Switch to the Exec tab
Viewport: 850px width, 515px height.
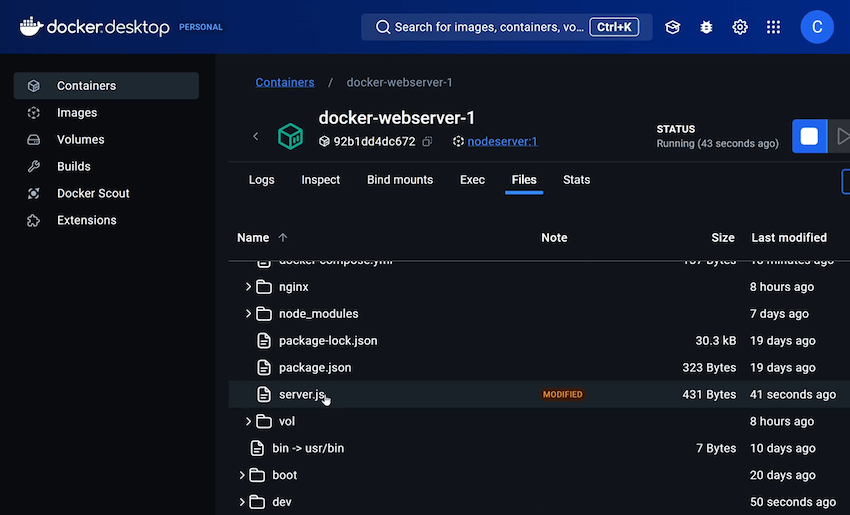(472, 180)
